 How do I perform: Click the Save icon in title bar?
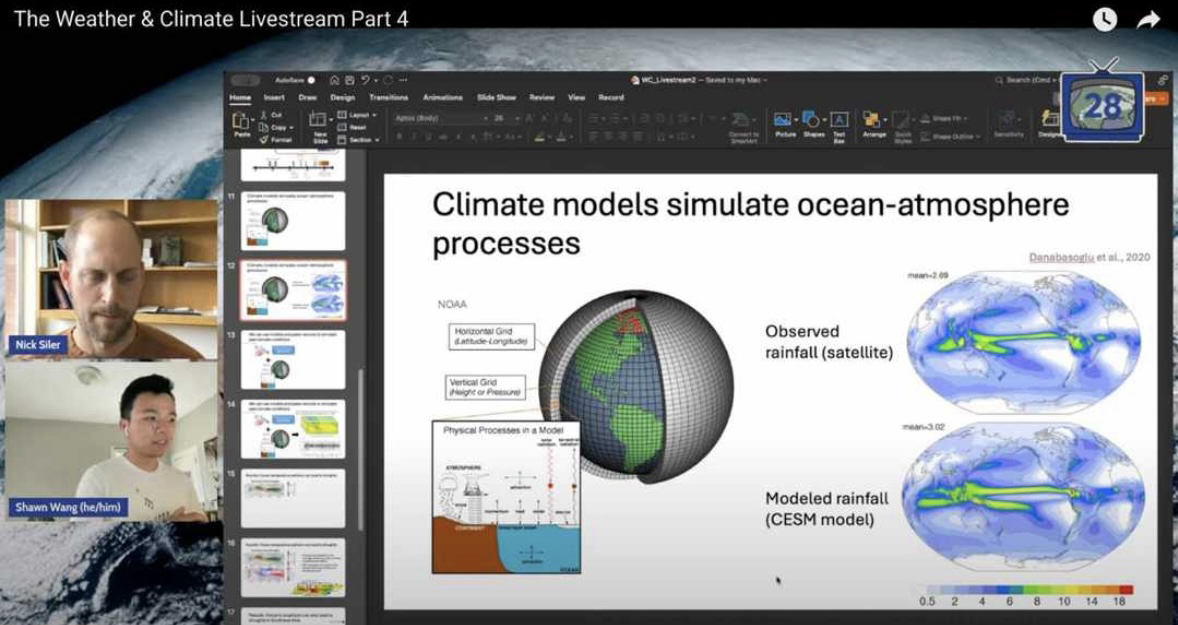pyautogui.click(x=348, y=80)
